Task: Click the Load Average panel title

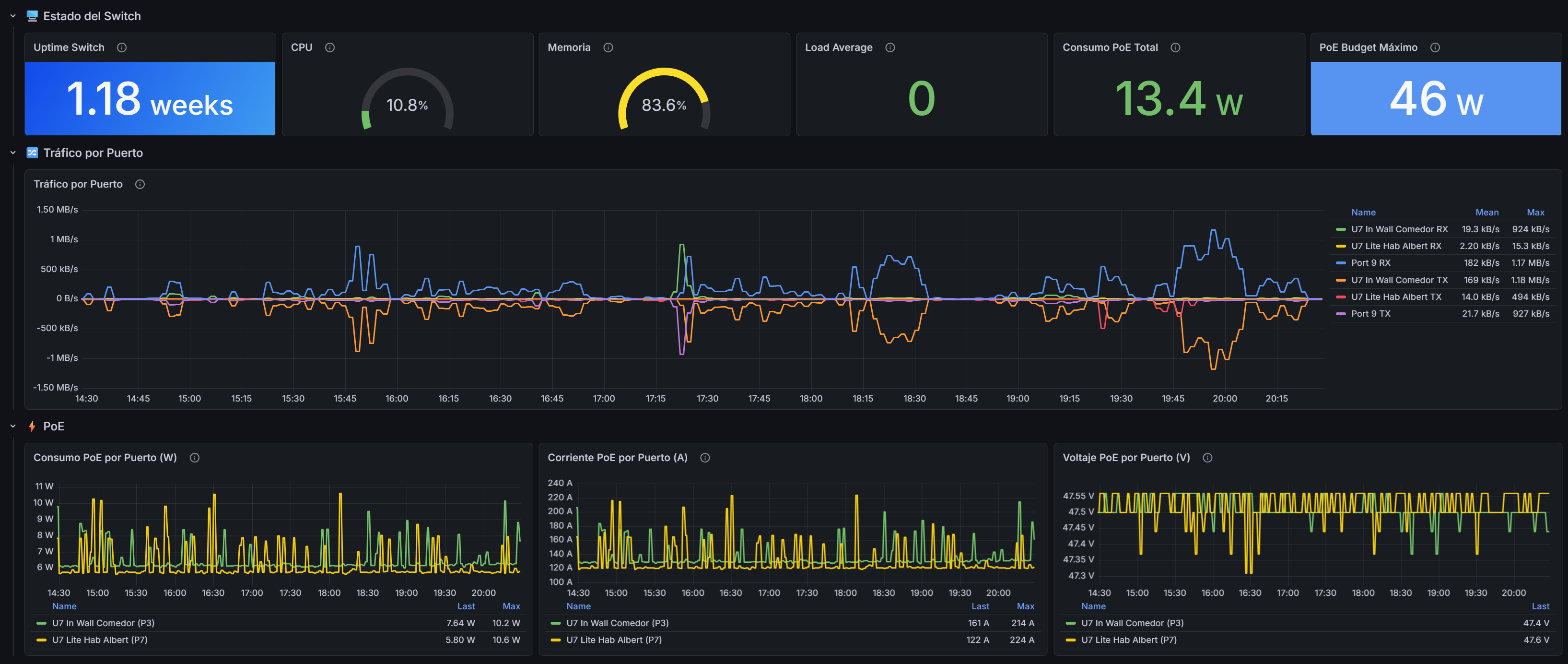Action: click(x=839, y=47)
